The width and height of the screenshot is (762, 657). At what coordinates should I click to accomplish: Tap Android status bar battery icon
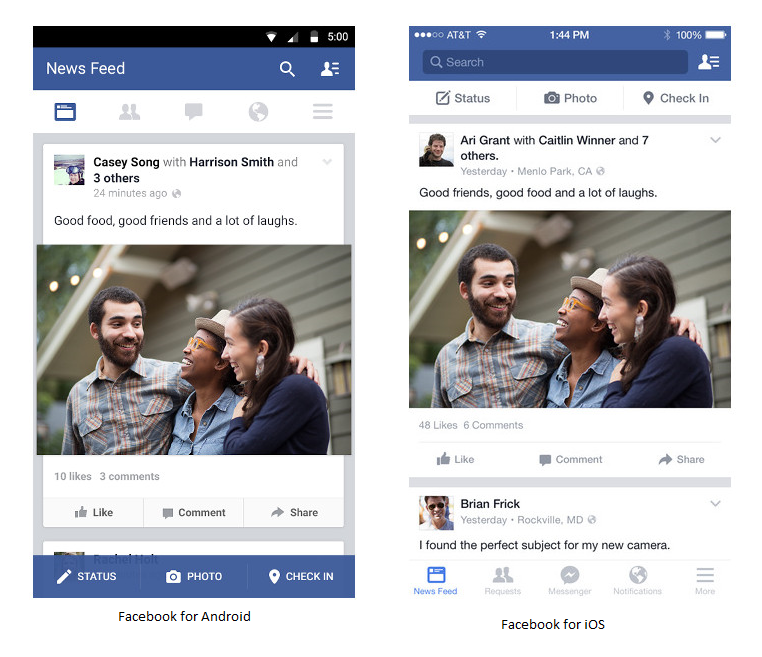(314, 36)
